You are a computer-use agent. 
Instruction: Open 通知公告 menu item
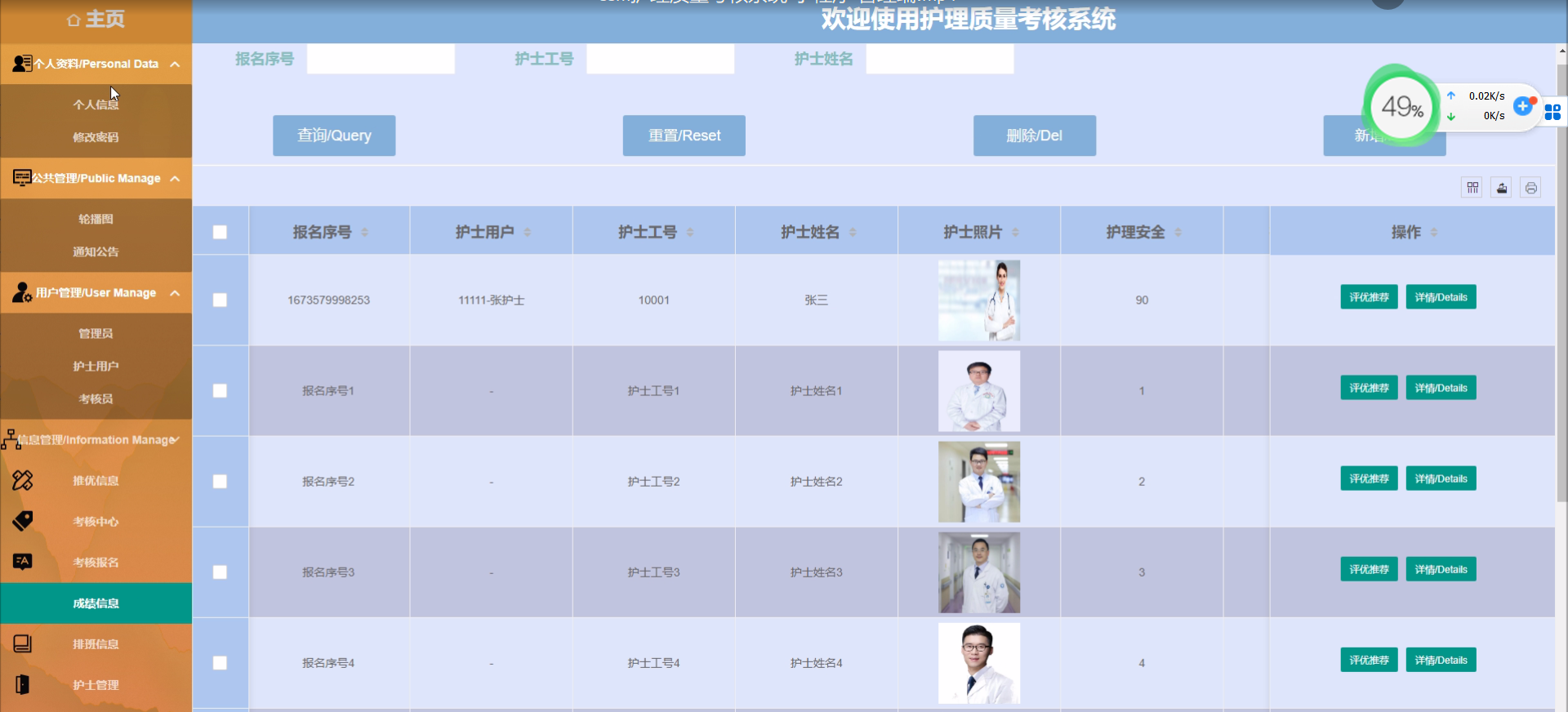[96, 251]
